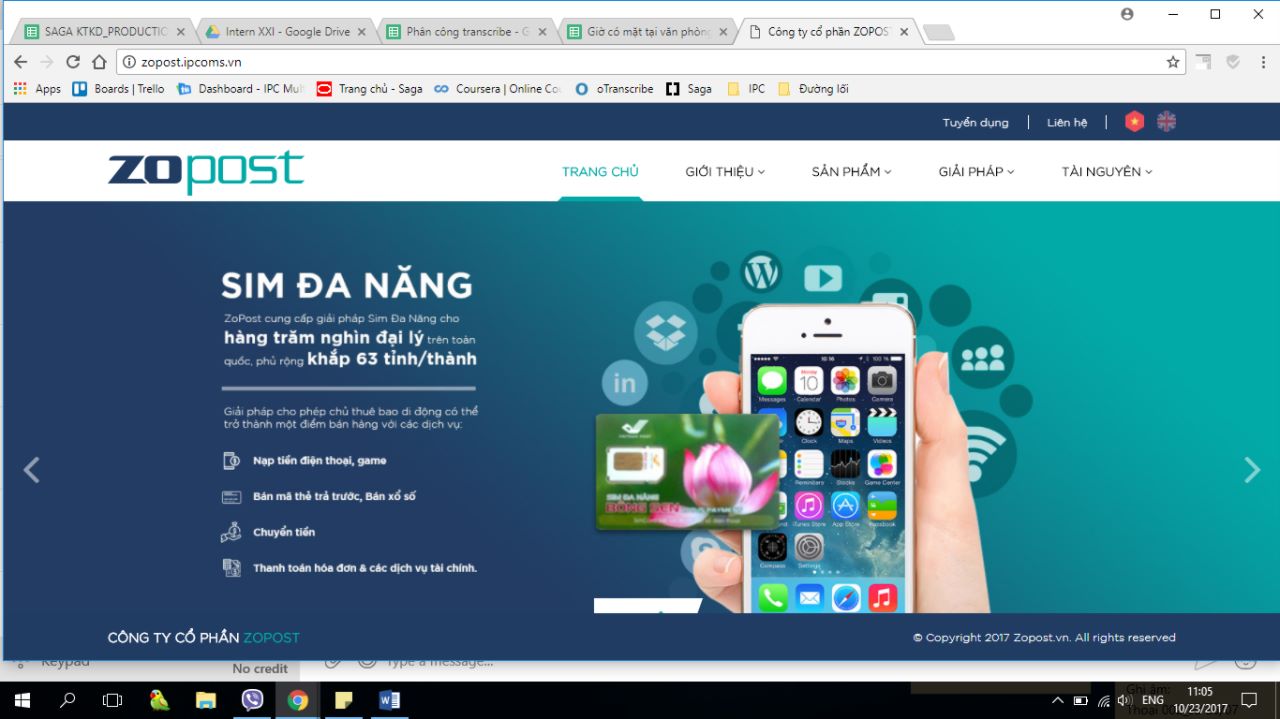Open the ENG input language indicator

point(1153,700)
